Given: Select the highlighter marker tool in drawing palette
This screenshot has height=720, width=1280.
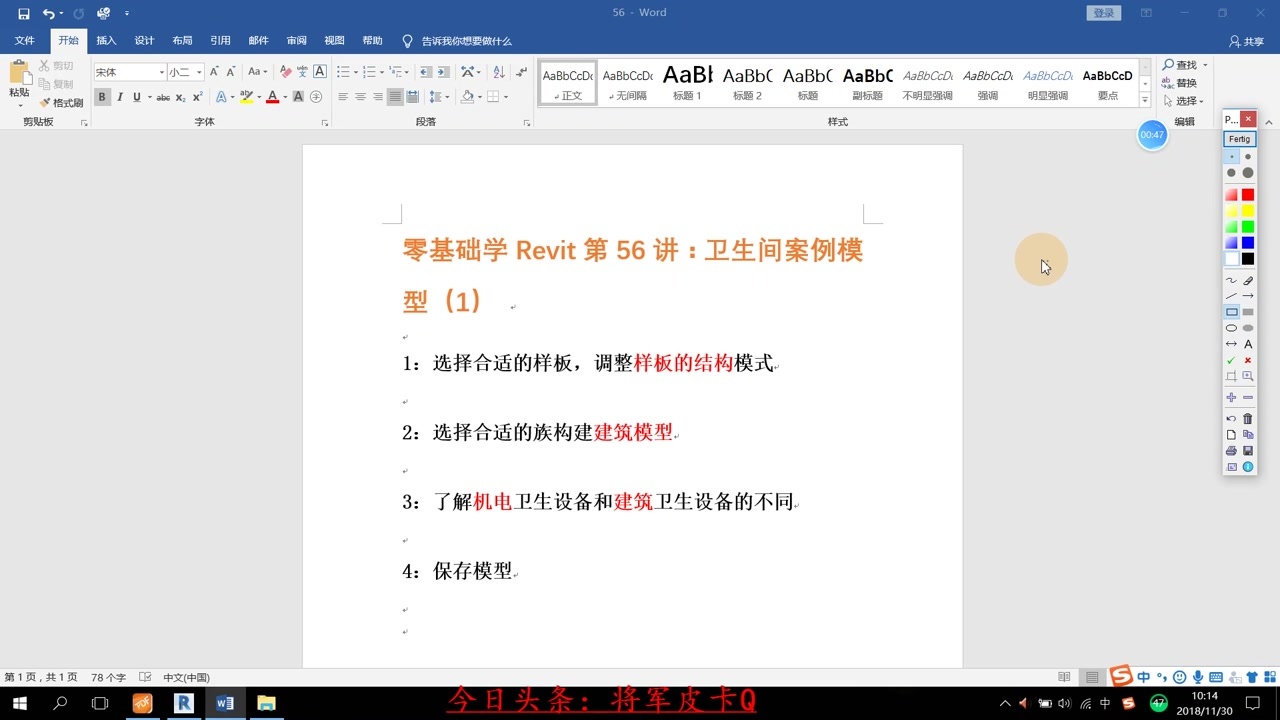Looking at the screenshot, I should pos(1248,281).
